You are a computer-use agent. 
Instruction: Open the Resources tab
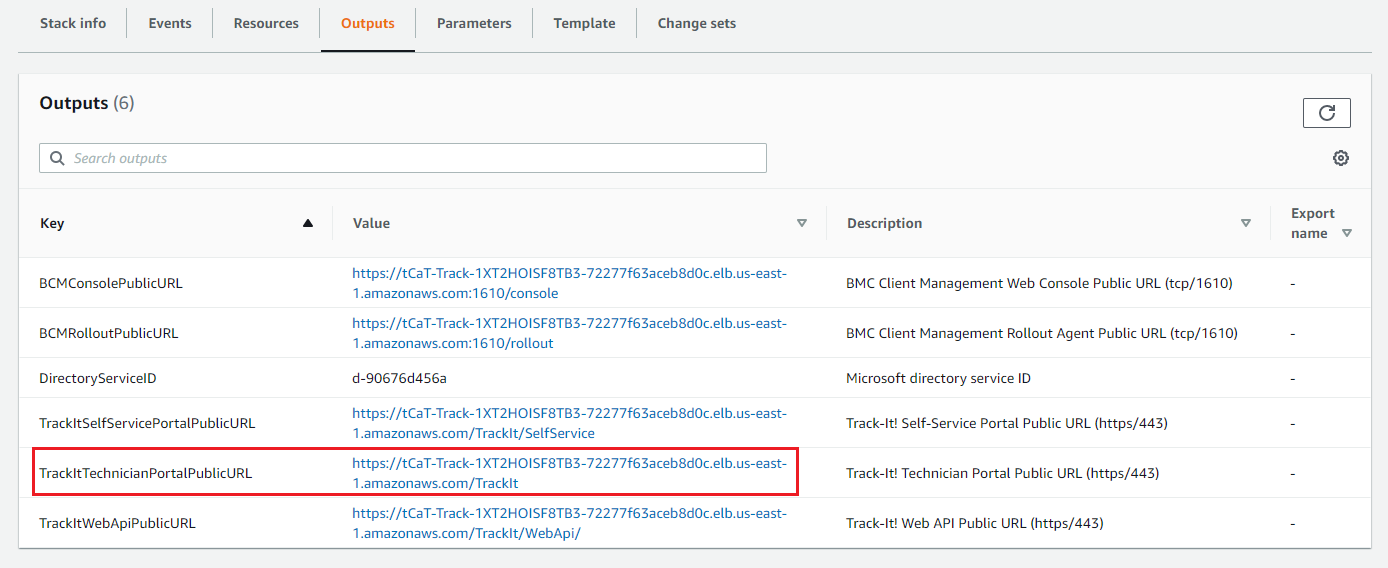coord(266,23)
